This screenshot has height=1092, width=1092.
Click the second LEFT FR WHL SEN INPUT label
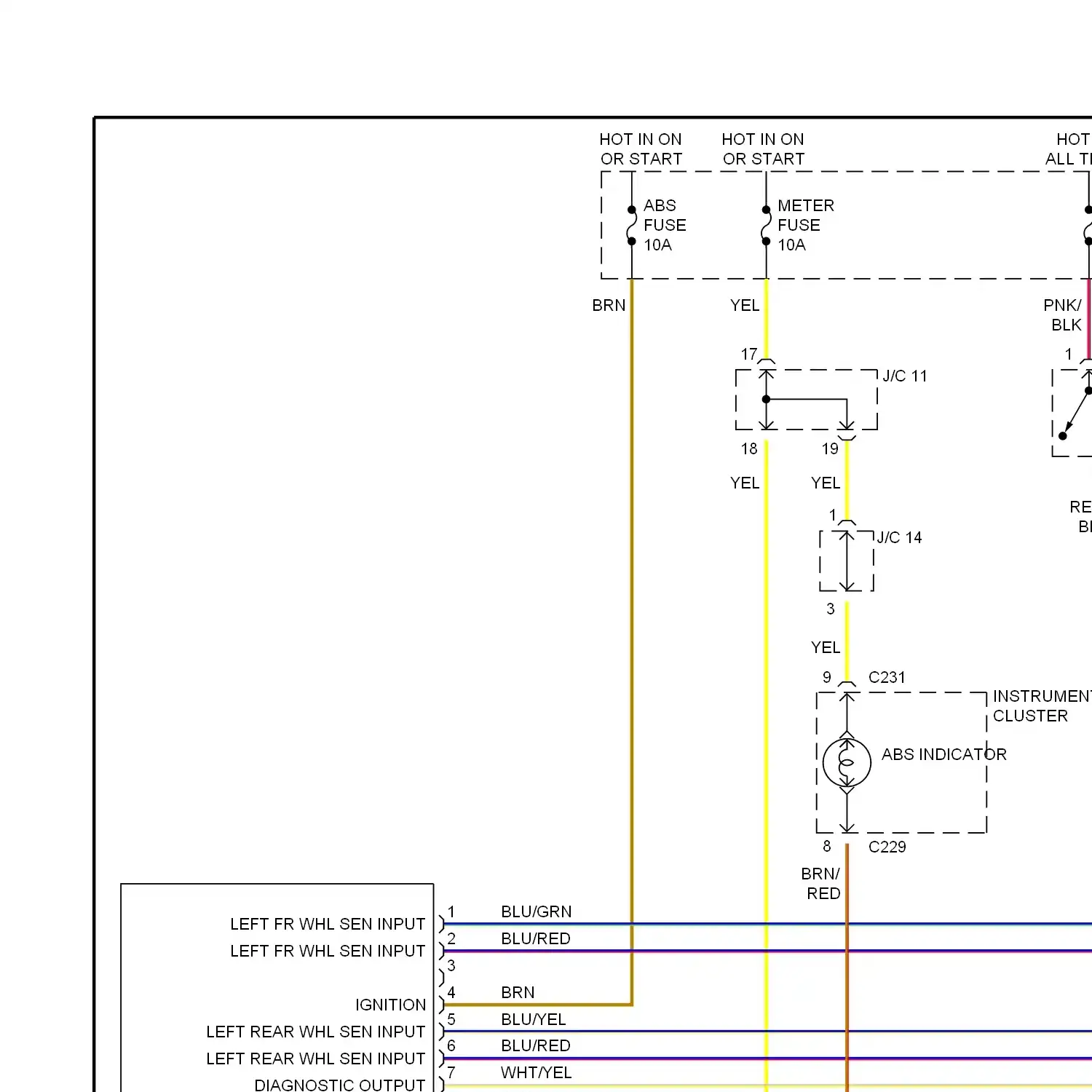tap(328, 951)
